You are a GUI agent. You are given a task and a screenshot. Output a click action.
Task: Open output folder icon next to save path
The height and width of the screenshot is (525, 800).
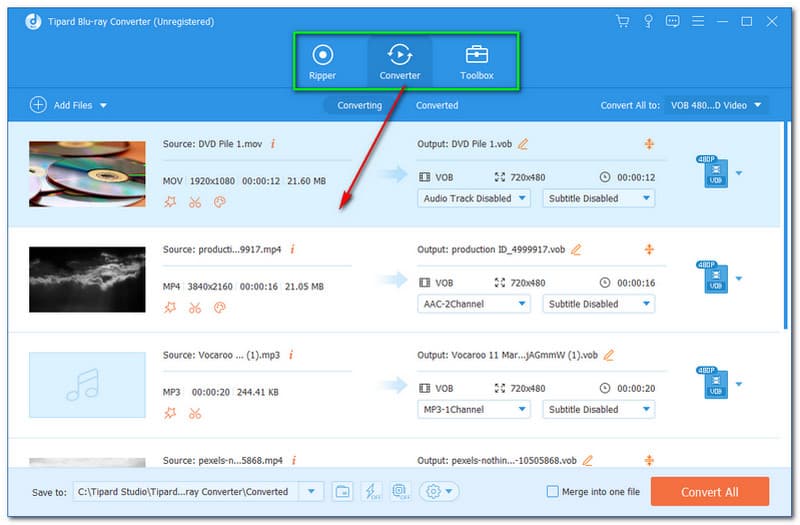[x=342, y=491]
